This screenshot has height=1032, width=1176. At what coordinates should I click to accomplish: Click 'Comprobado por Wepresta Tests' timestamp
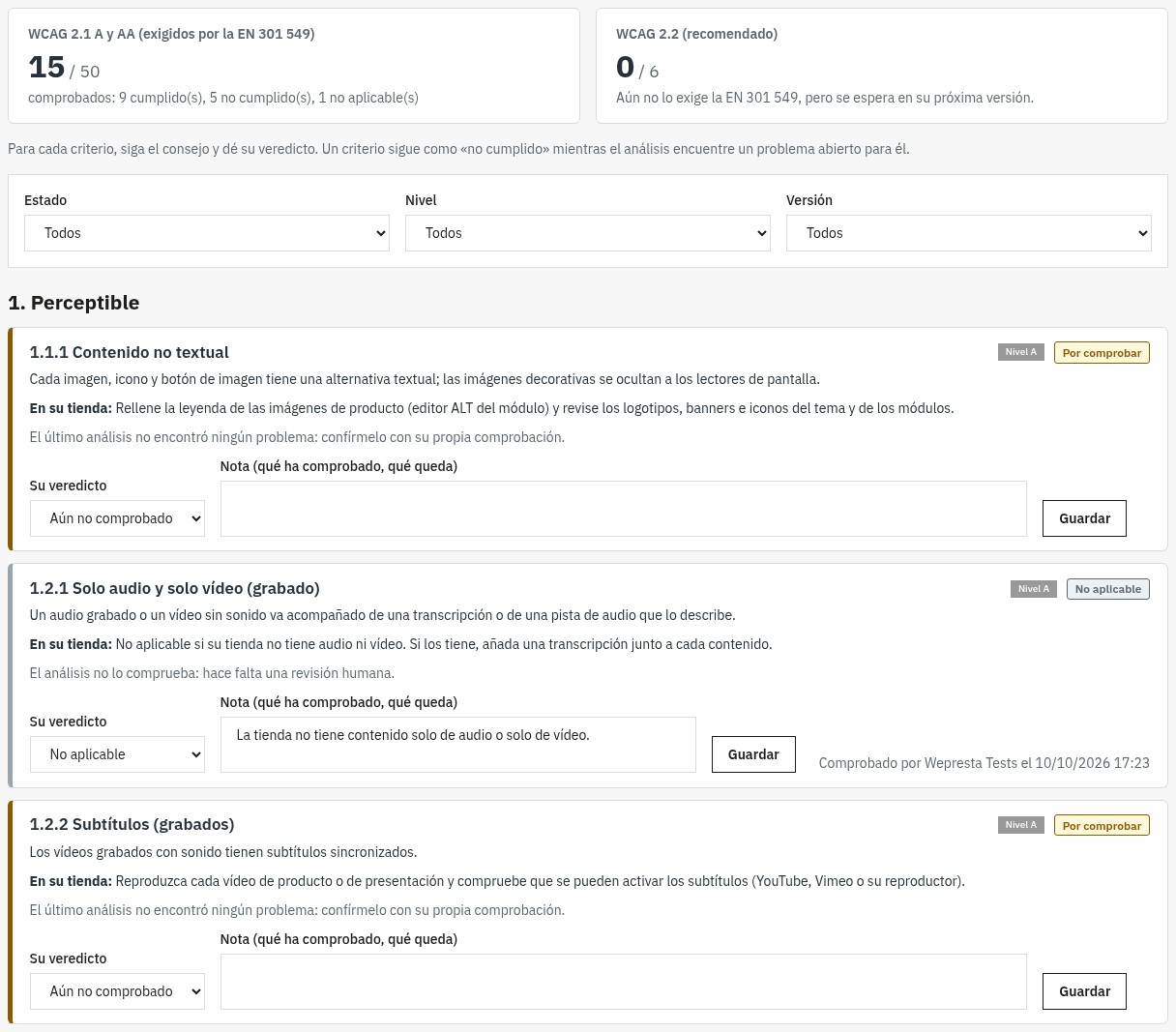(x=985, y=763)
